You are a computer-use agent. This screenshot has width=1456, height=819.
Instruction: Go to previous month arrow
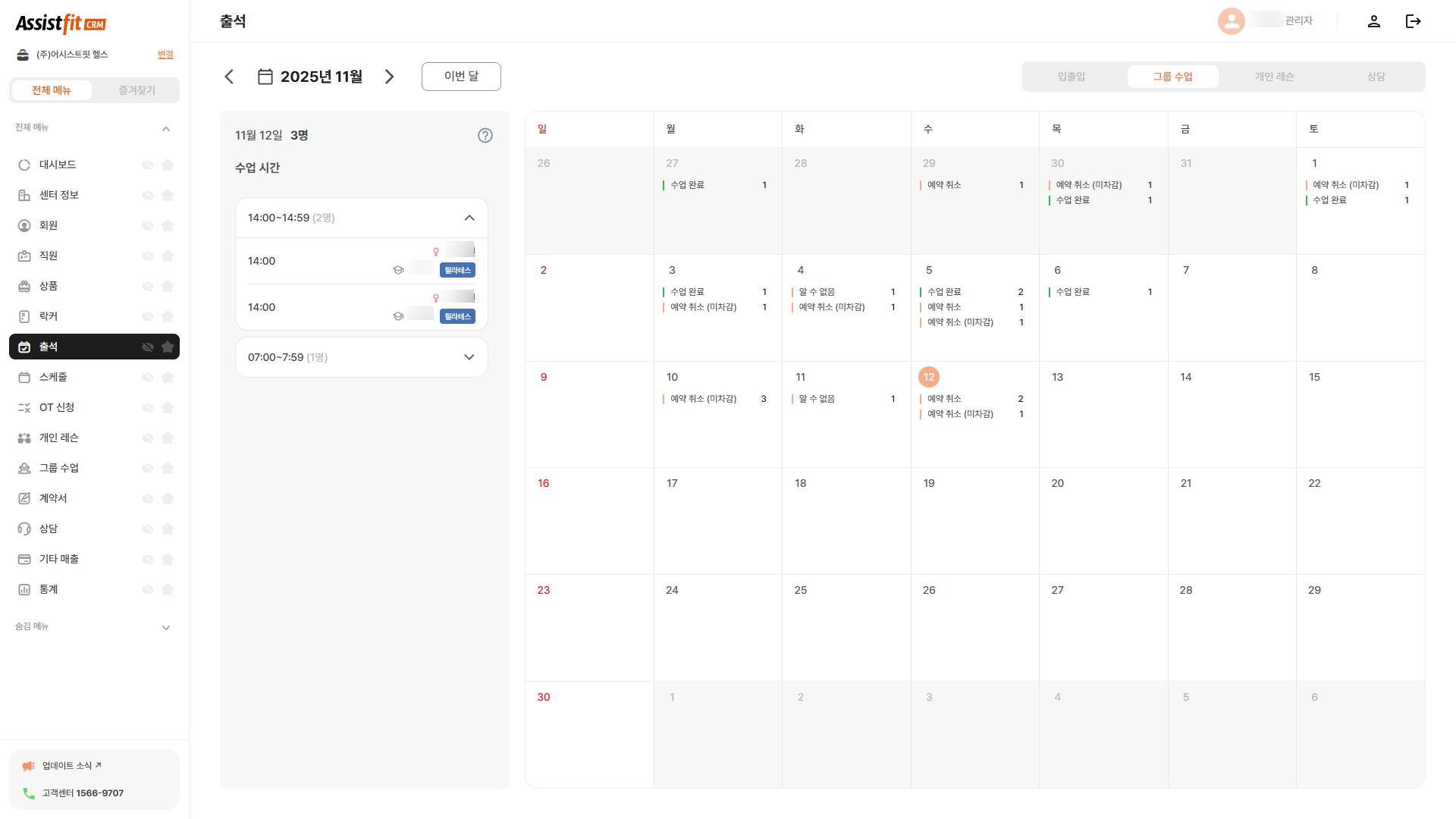coord(229,77)
